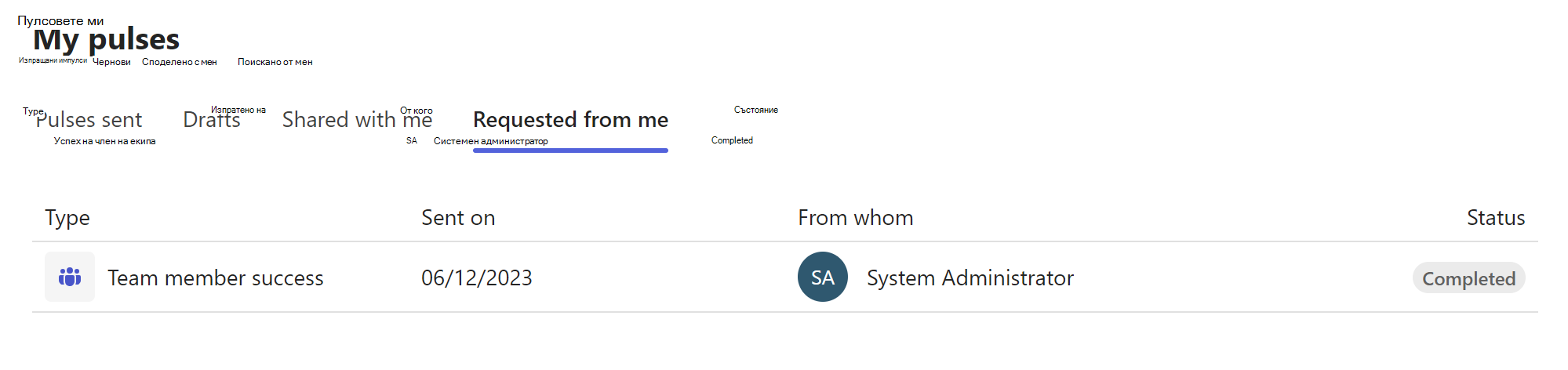The height and width of the screenshot is (370, 1568).
Task: Select the Shared with me tab
Action: pos(357,120)
